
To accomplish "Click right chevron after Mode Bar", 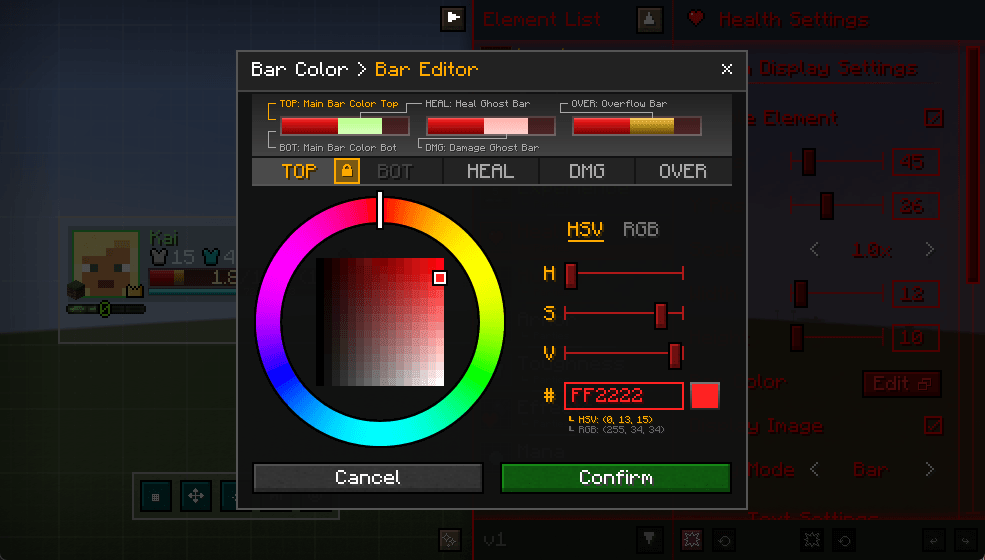I will coord(930,469).
